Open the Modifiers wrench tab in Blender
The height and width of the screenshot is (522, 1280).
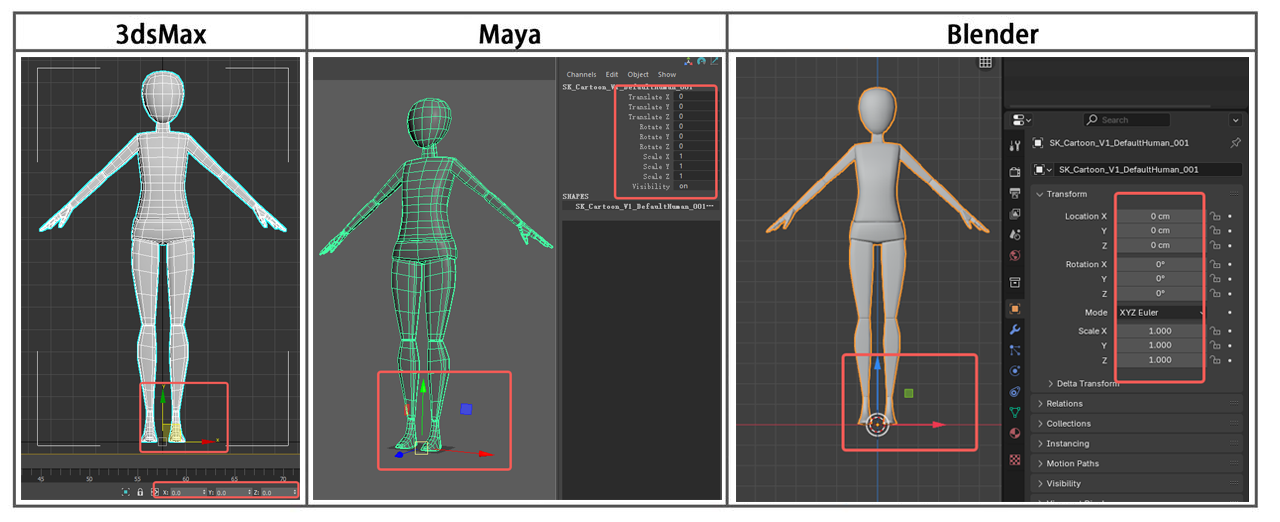coord(1016,329)
